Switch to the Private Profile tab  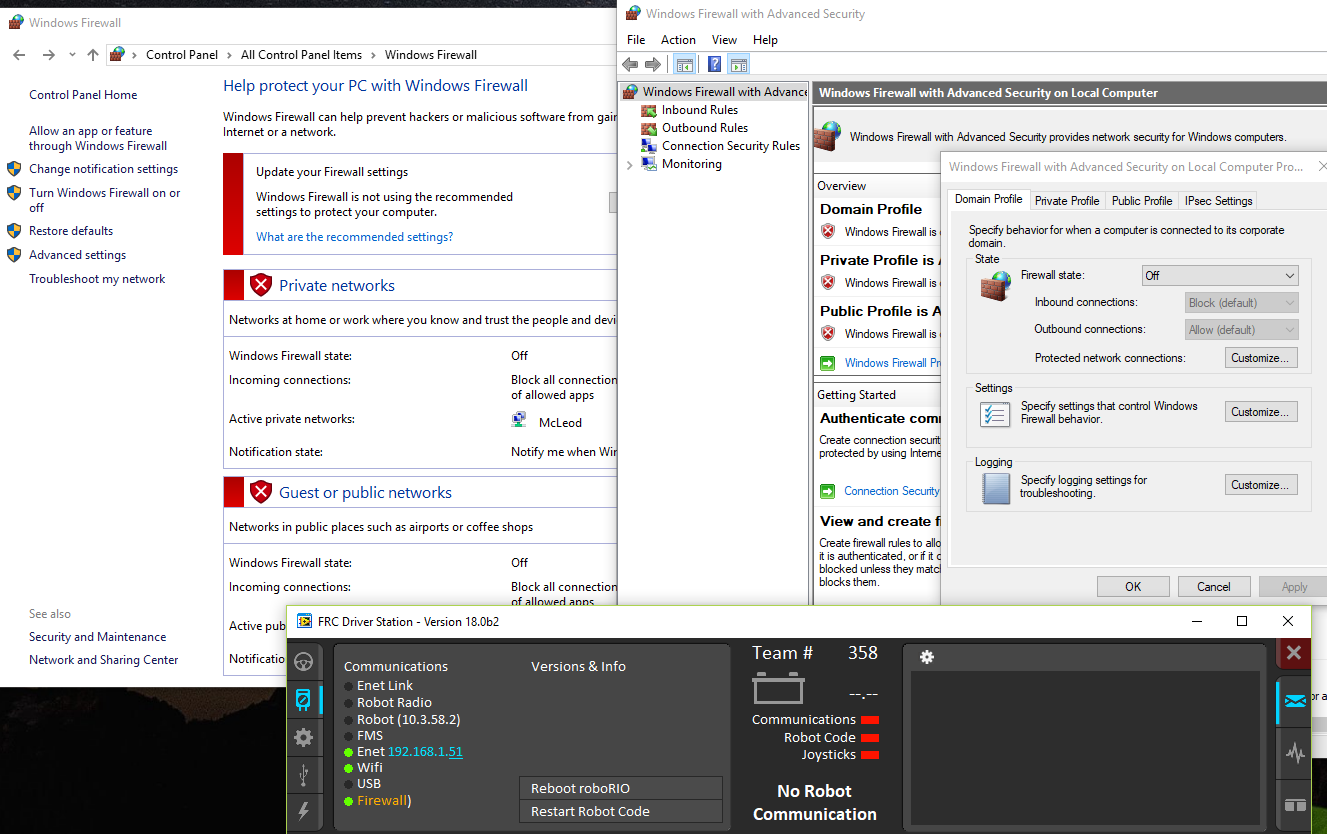(1067, 201)
